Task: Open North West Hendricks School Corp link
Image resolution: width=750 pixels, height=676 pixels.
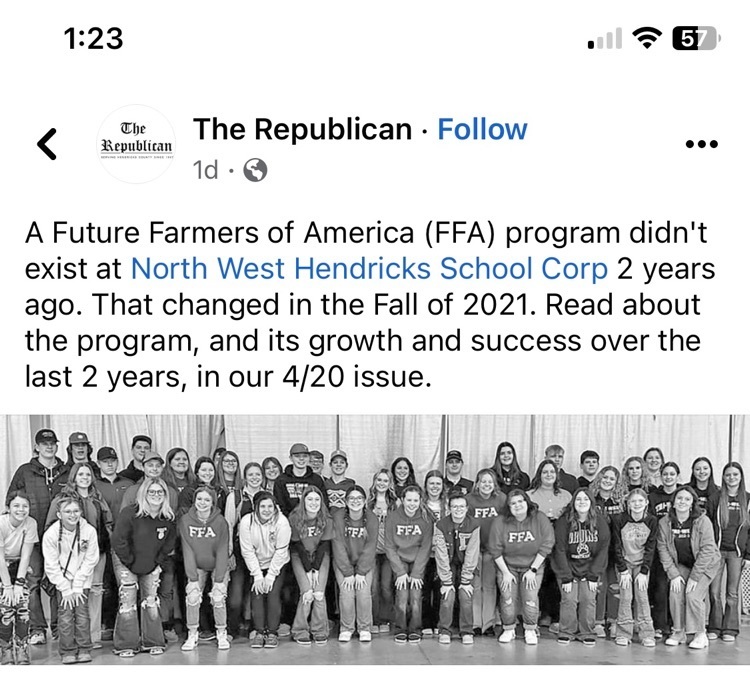Action: click(x=369, y=269)
